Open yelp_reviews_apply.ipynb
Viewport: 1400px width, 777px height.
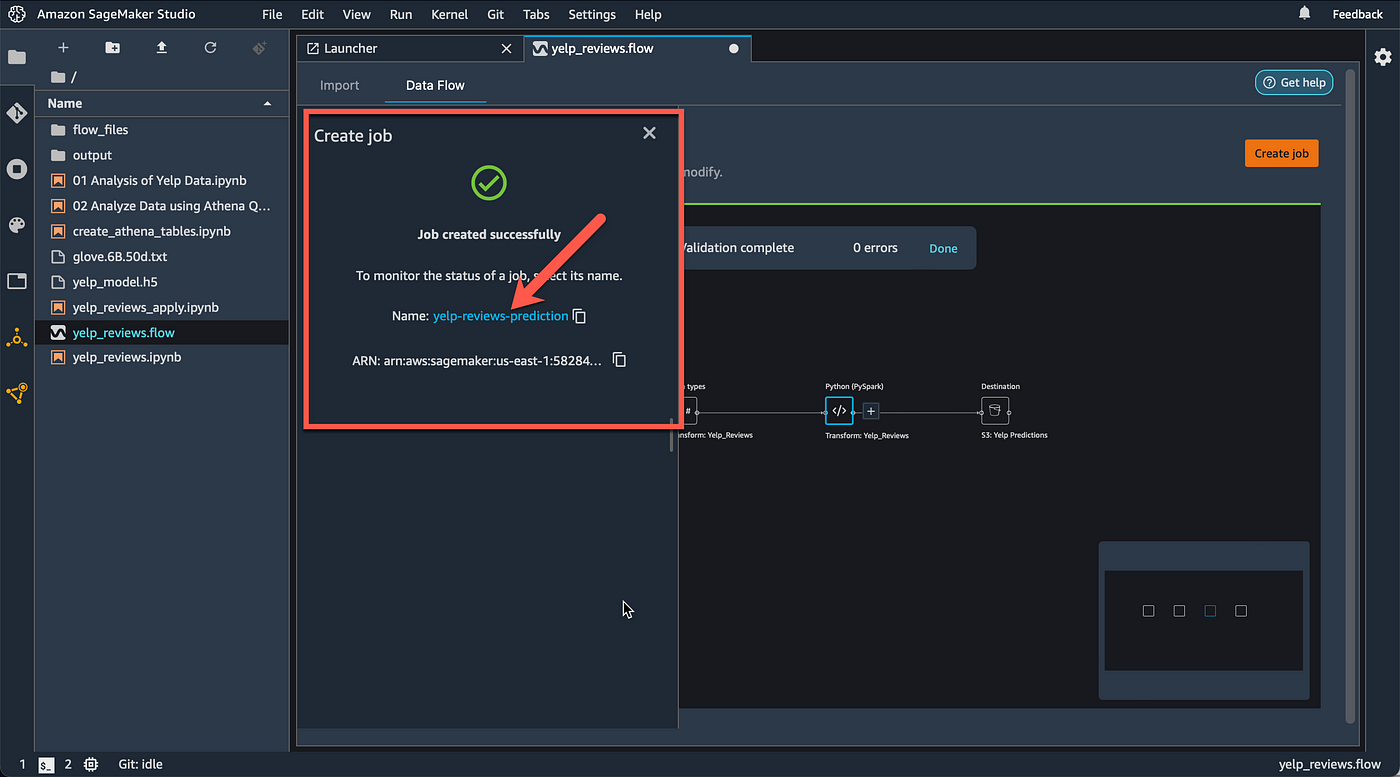[161, 307]
